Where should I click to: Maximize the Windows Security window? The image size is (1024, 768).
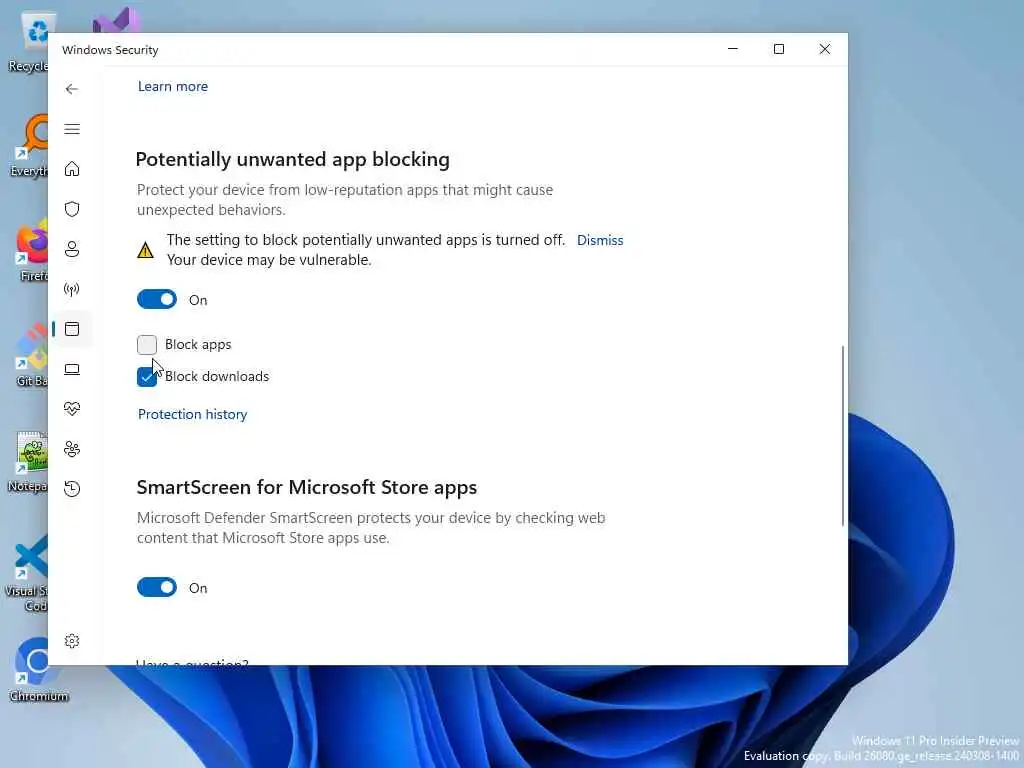coord(778,49)
